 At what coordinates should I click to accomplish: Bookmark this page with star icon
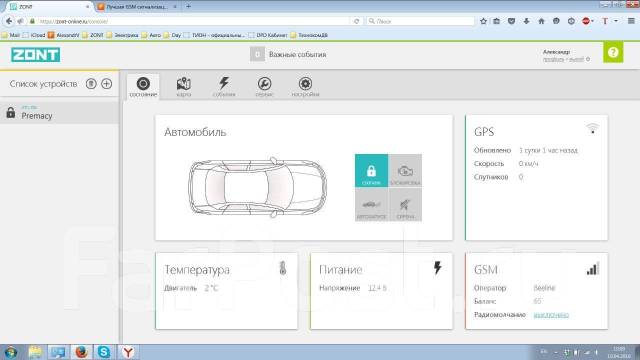[x=483, y=21]
